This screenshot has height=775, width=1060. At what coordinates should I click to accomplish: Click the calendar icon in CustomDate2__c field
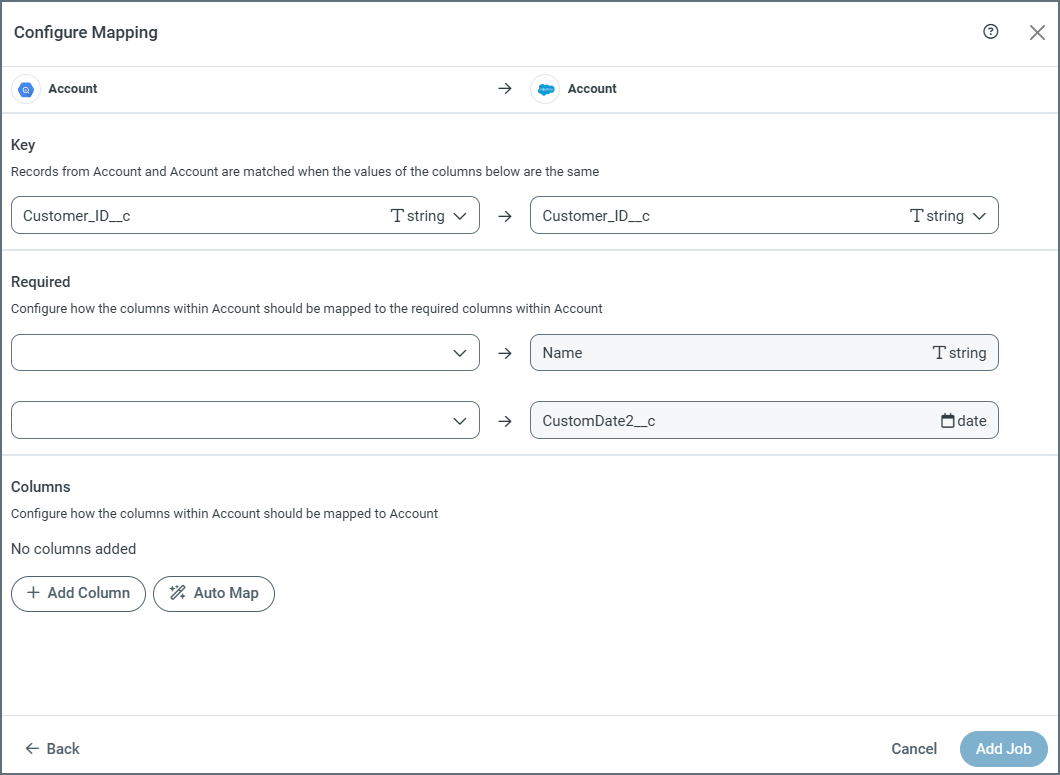coord(946,420)
